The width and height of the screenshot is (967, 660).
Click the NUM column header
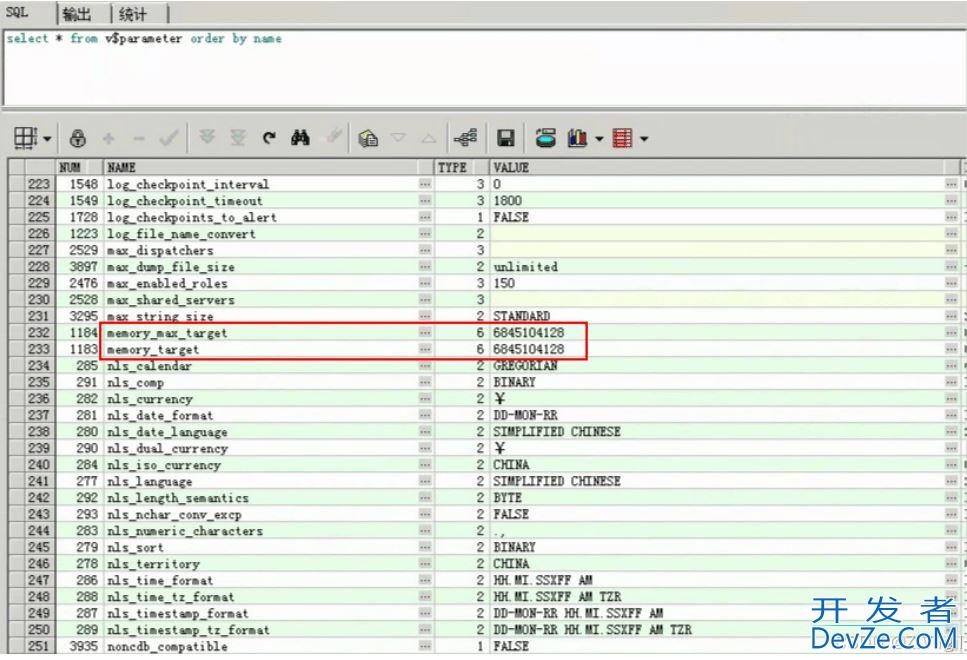[x=79, y=168]
